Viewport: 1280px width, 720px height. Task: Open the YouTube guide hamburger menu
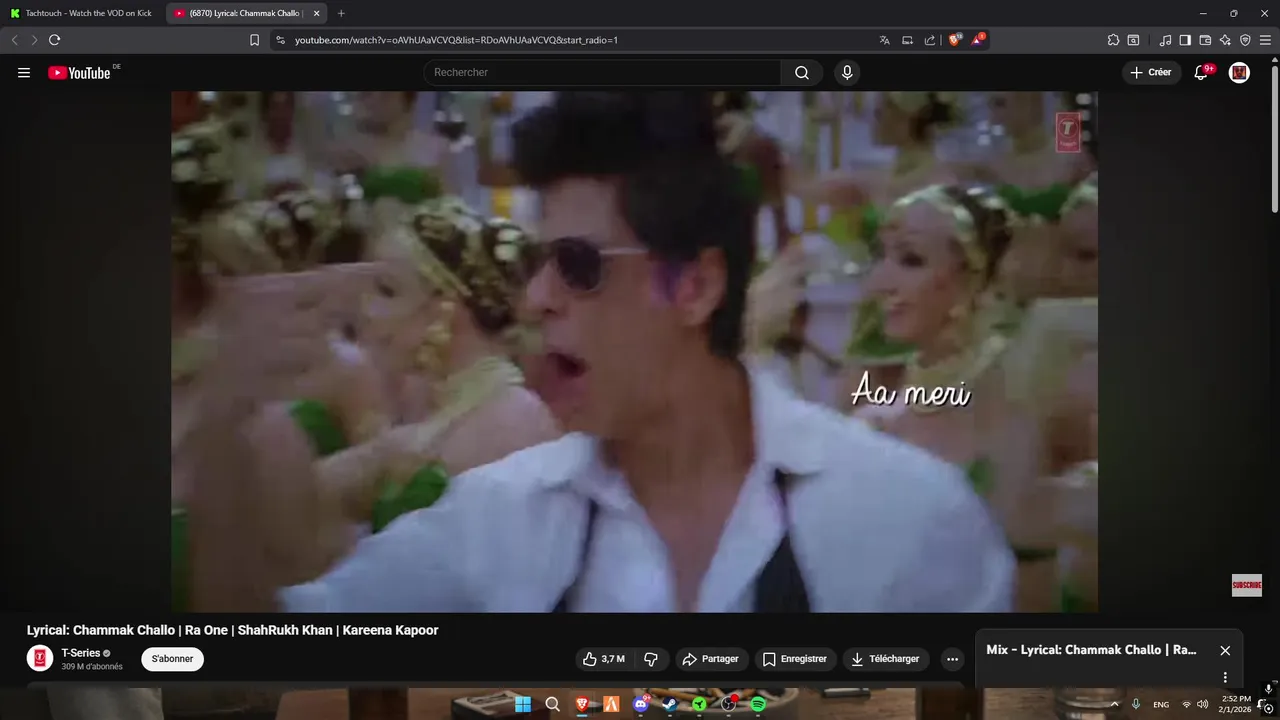pos(24,72)
